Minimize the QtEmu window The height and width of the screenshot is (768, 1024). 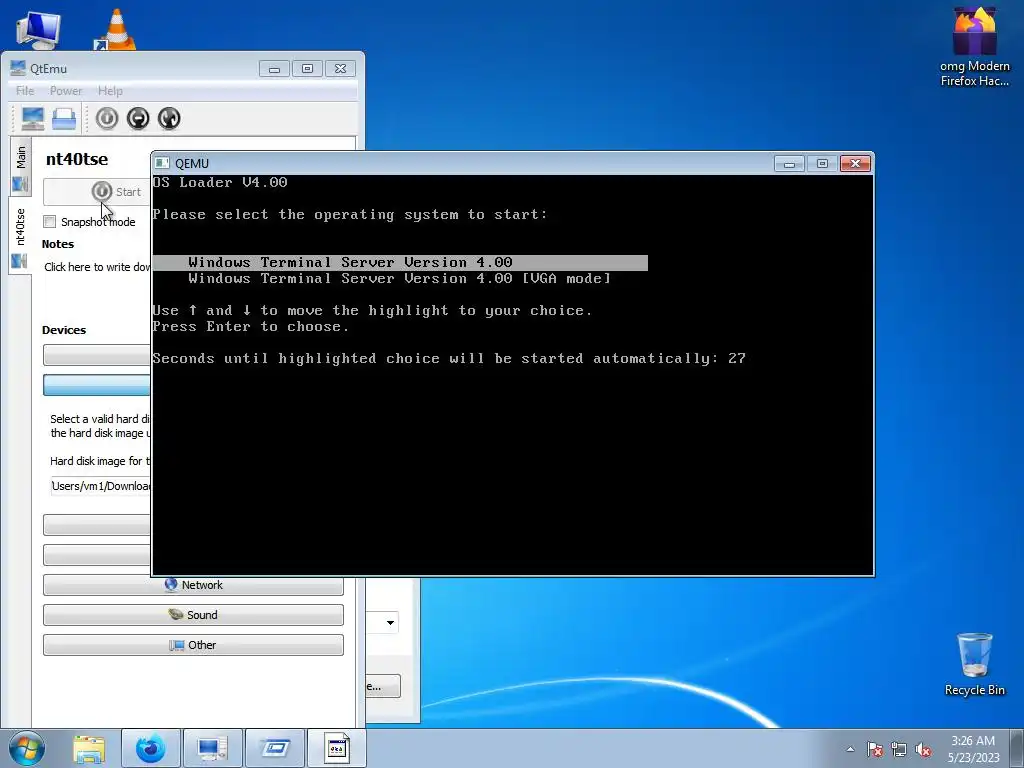pyautogui.click(x=274, y=69)
